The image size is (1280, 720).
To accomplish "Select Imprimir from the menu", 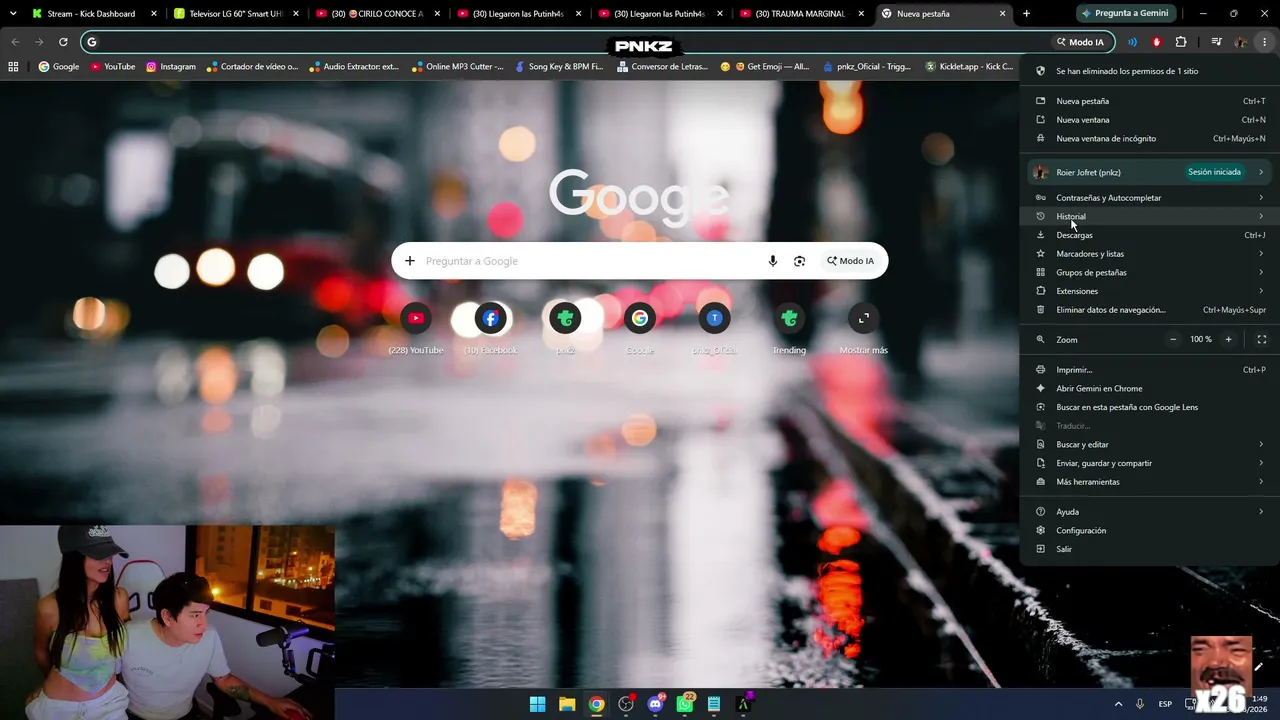I will tap(1150, 370).
